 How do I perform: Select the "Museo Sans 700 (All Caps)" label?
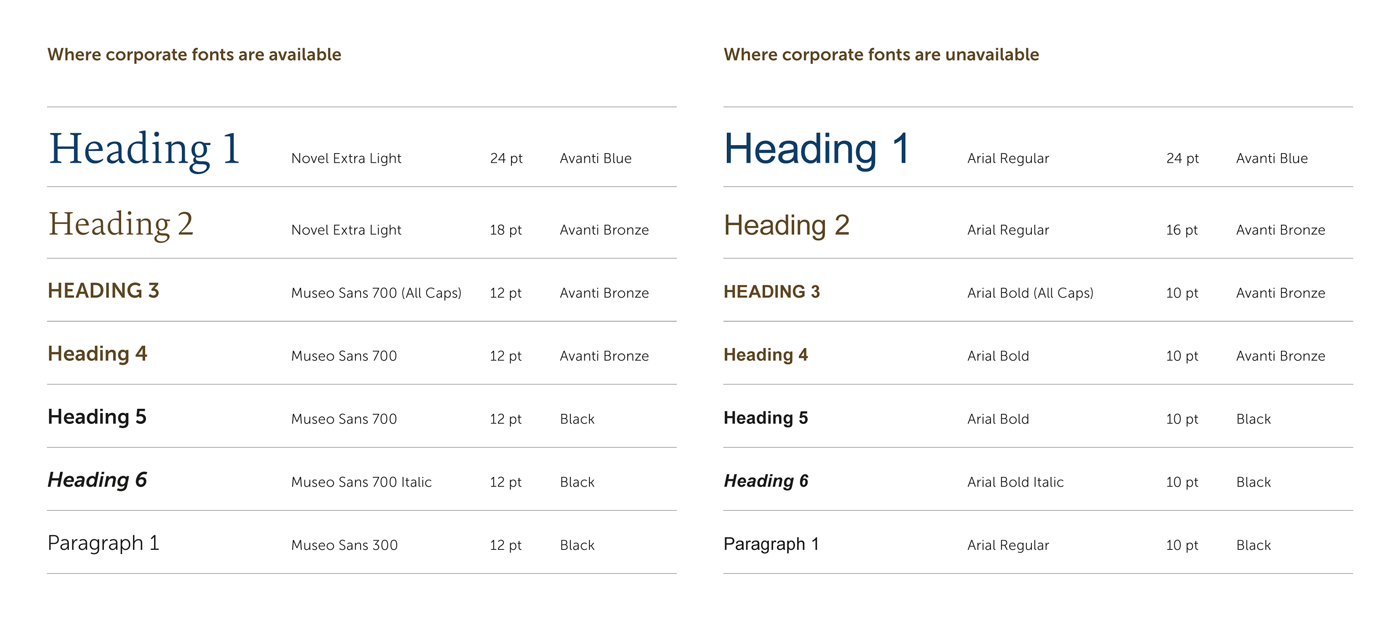376,293
